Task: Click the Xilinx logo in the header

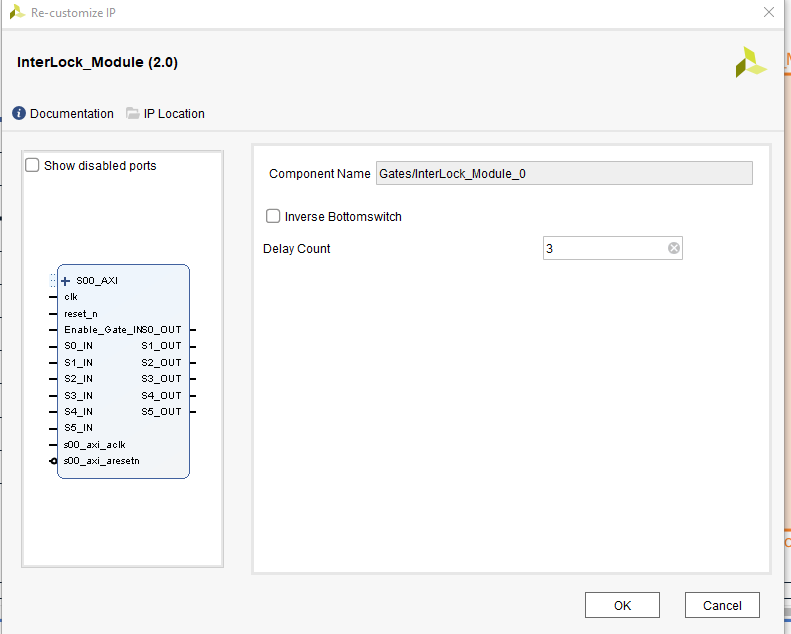Action: click(750, 62)
